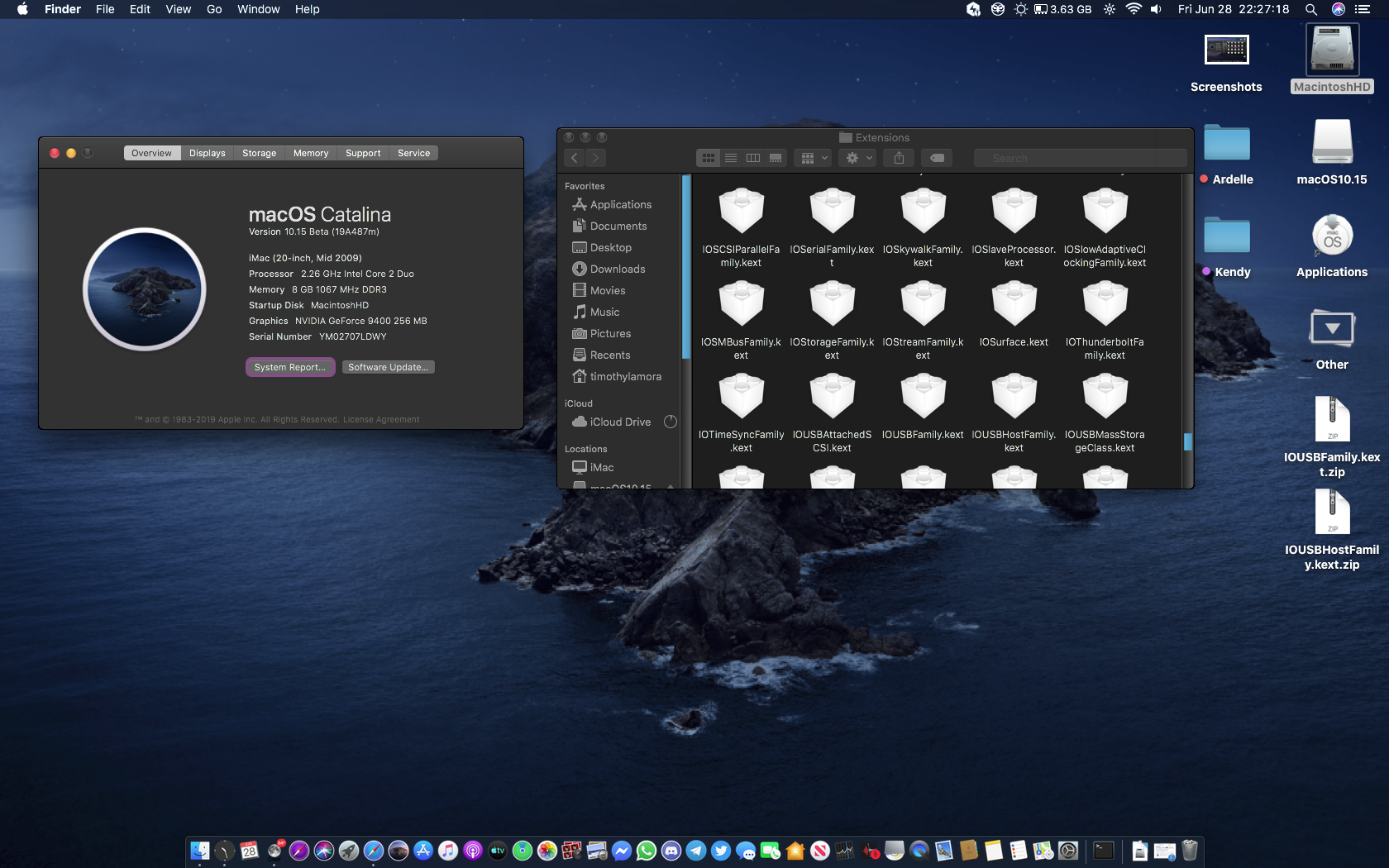Switch to the Service tab
This screenshot has height=868, width=1389.
click(413, 153)
